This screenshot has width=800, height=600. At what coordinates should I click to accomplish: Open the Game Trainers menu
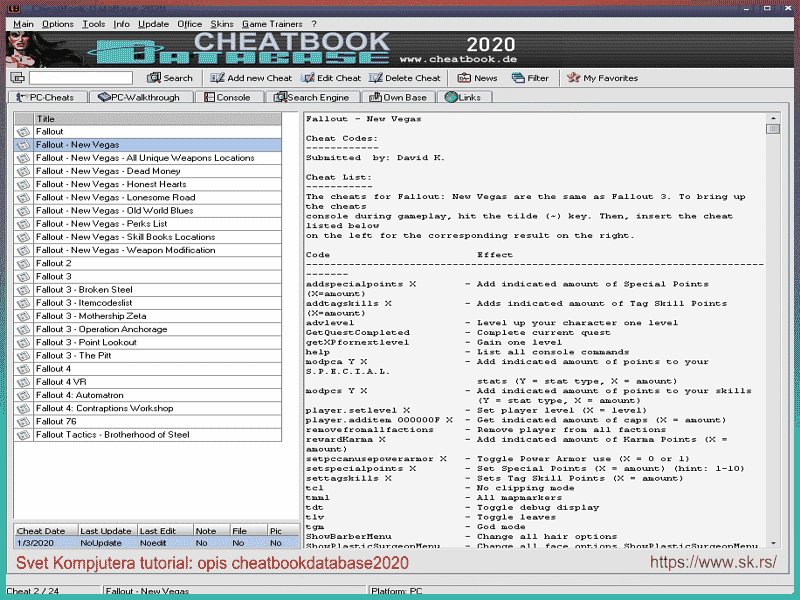[x=272, y=24]
